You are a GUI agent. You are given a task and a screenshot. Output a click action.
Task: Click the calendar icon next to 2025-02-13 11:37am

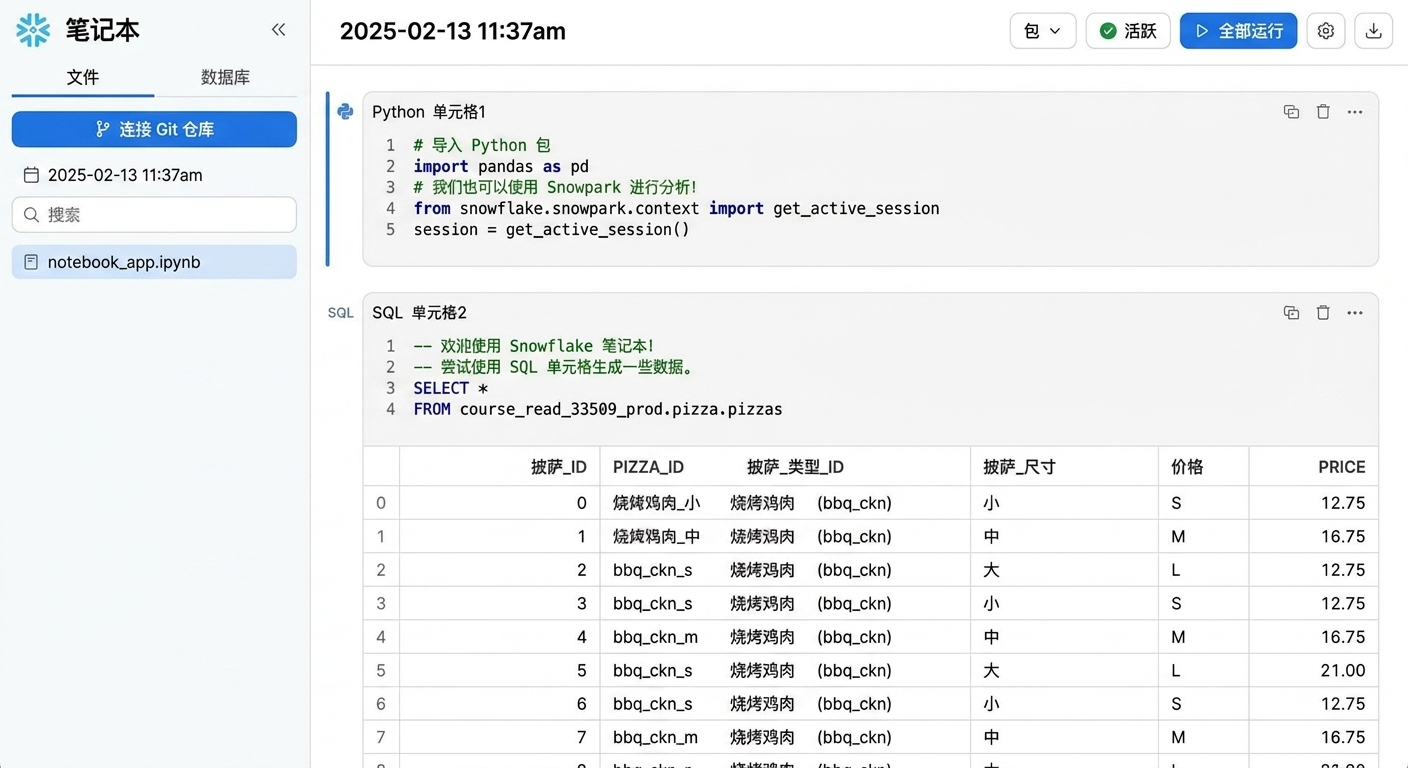(x=31, y=175)
